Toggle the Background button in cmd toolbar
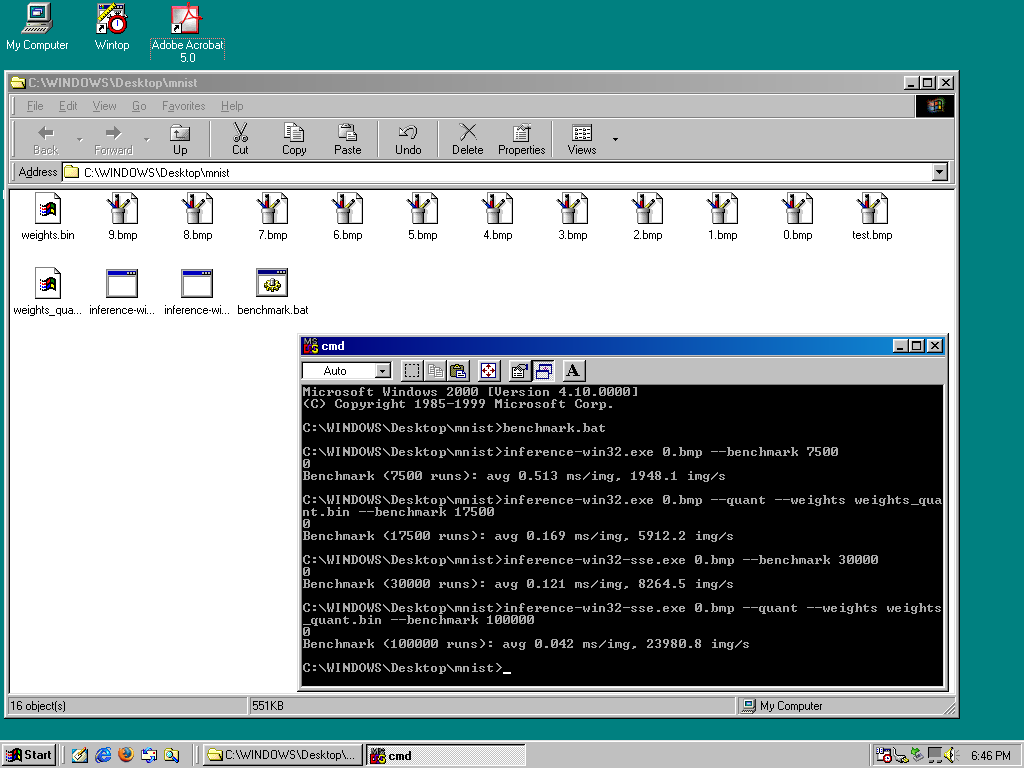The width and height of the screenshot is (1024, 768). point(543,371)
